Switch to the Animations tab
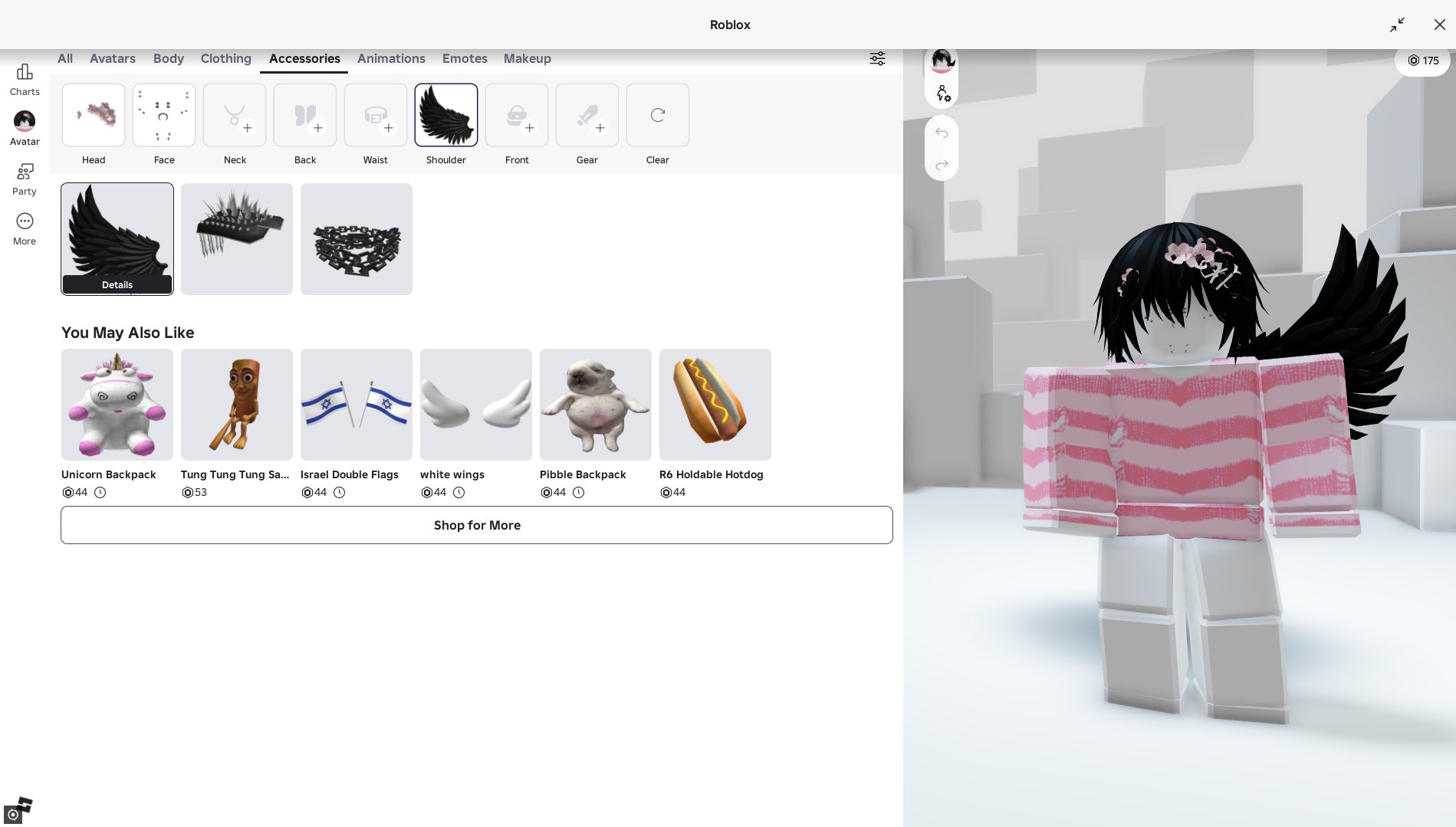Image resolution: width=1456 pixels, height=827 pixels. pos(391,59)
